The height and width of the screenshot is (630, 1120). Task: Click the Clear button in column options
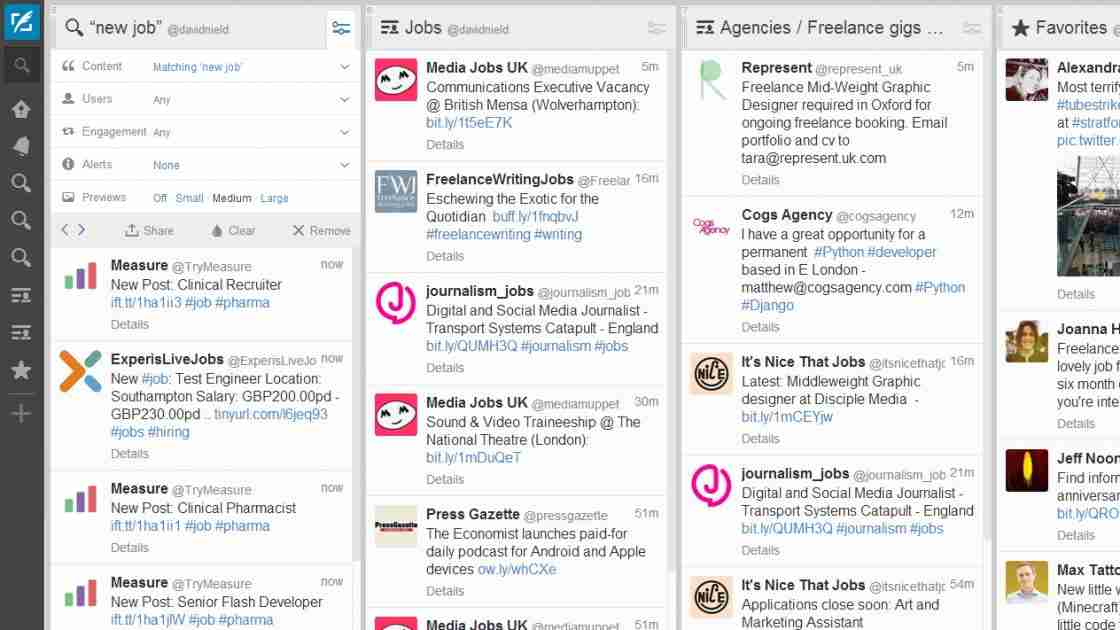point(233,231)
